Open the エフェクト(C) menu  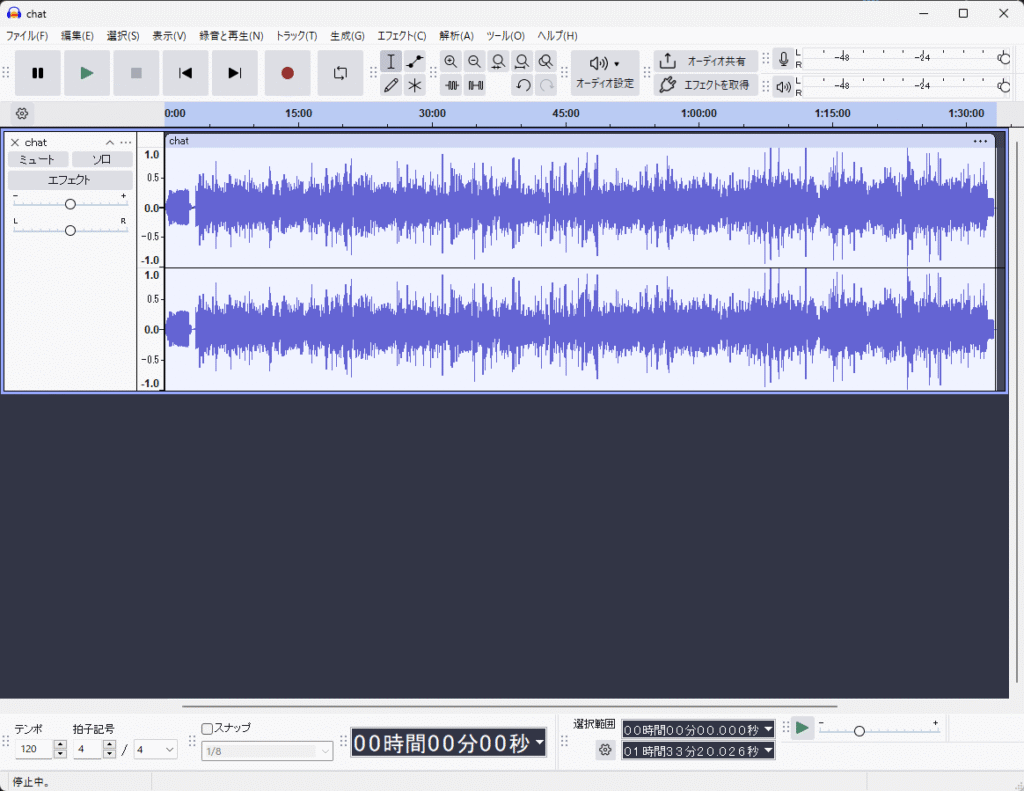click(402, 36)
